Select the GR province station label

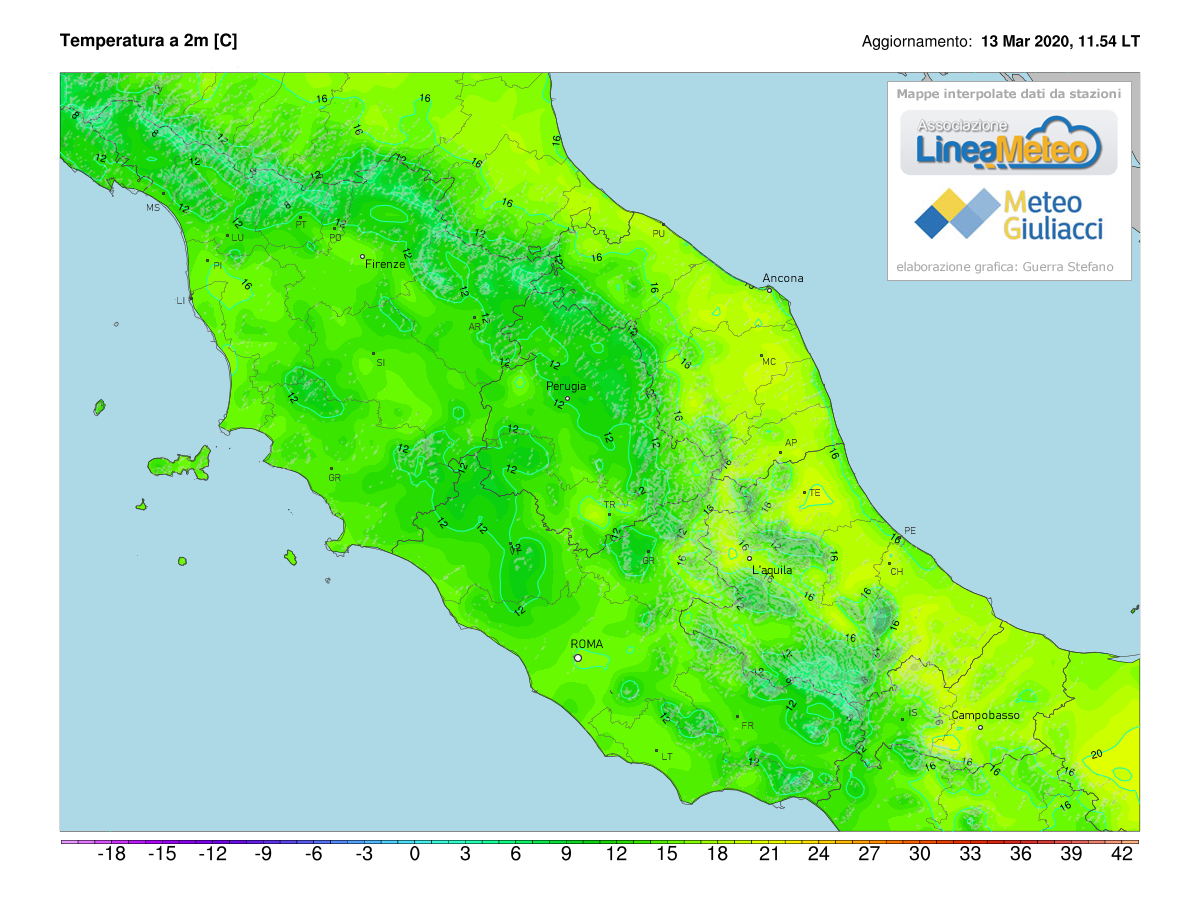tap(334, 477)
